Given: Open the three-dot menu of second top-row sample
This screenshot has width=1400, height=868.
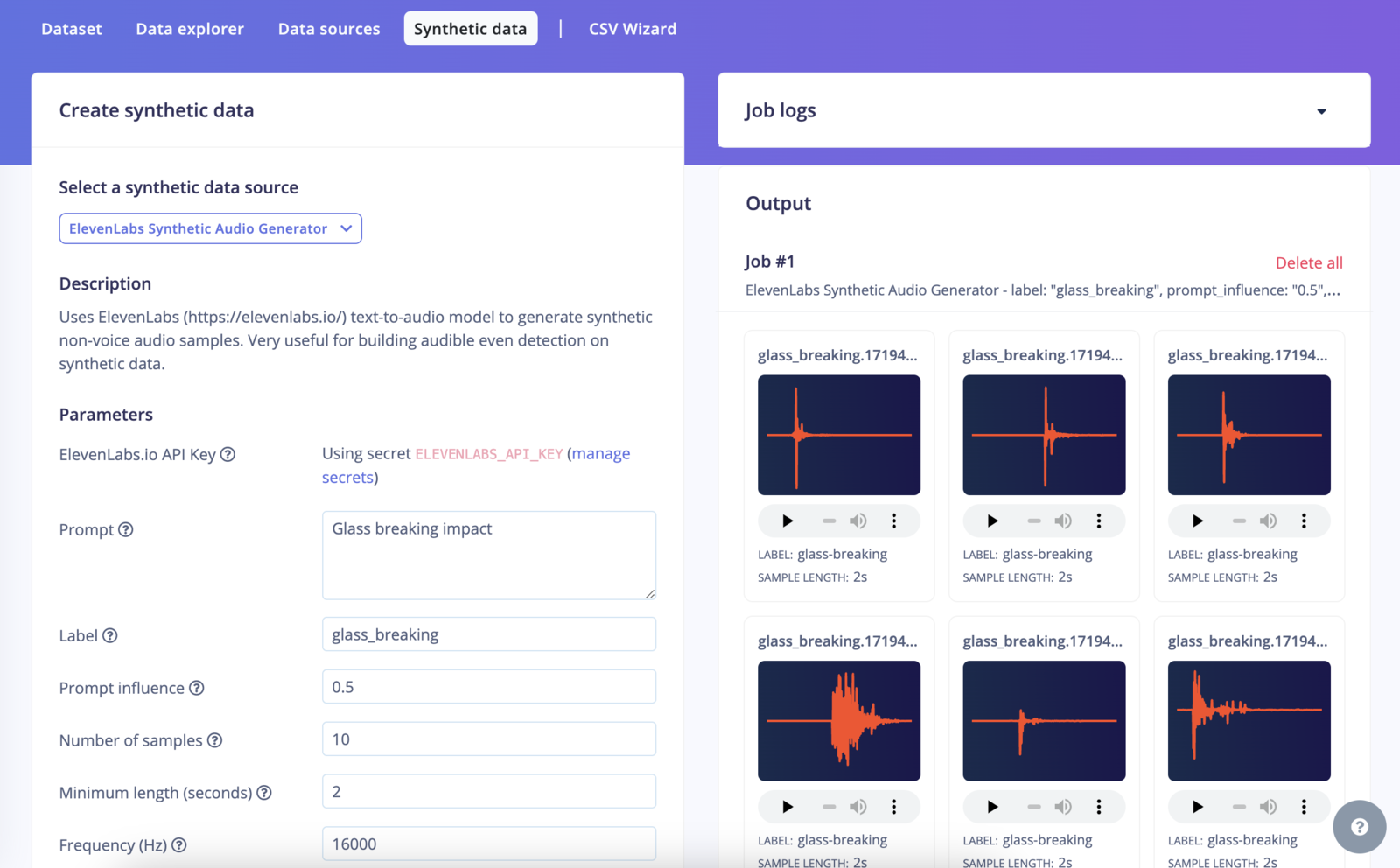Looking at the screenshot, I should [1099, 521].
